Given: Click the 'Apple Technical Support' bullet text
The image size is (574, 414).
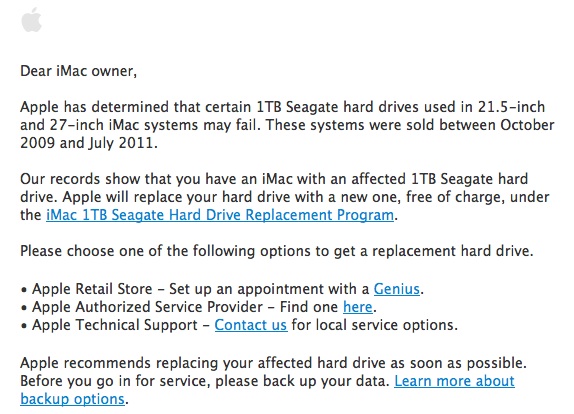Looking at the screenshot, I should [115, 325].
